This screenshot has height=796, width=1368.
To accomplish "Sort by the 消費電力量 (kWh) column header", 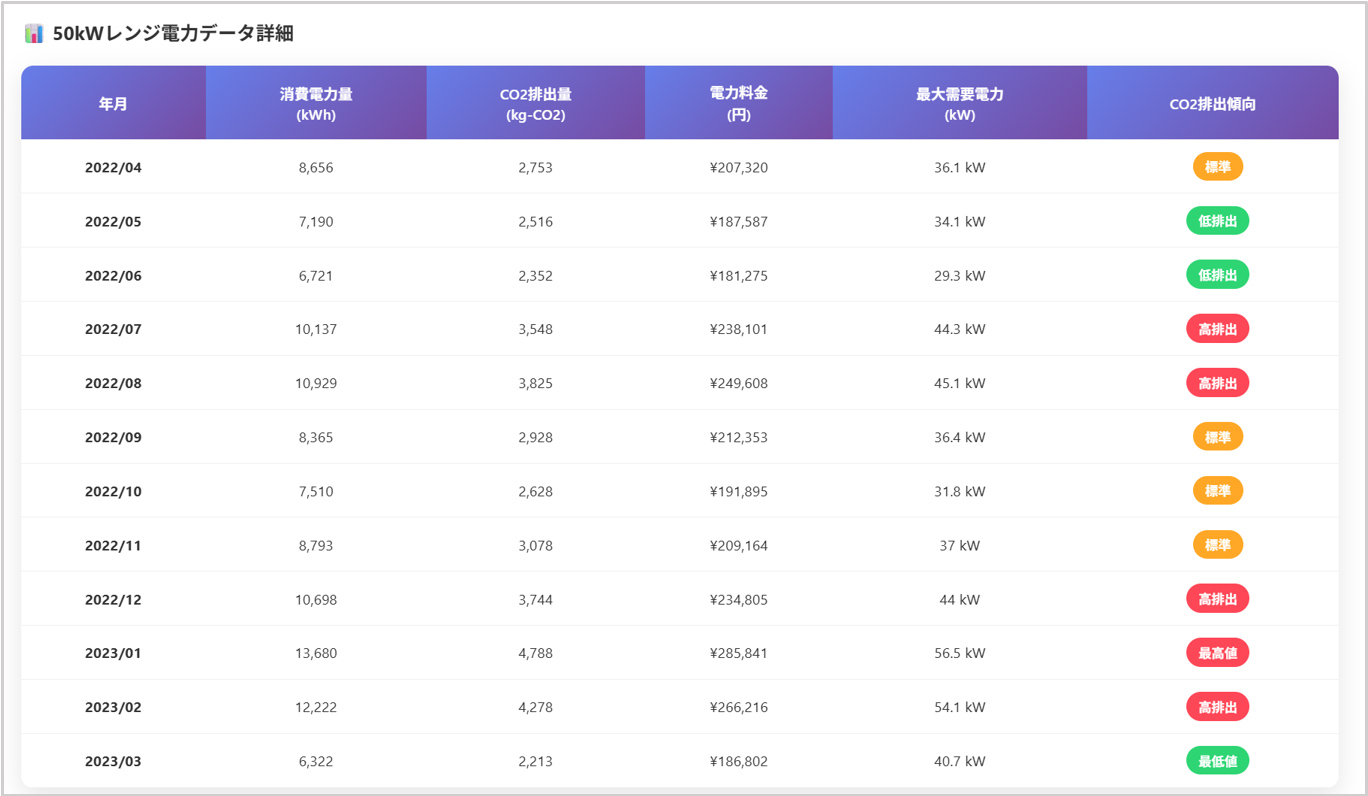I will (x=316, y=104).
